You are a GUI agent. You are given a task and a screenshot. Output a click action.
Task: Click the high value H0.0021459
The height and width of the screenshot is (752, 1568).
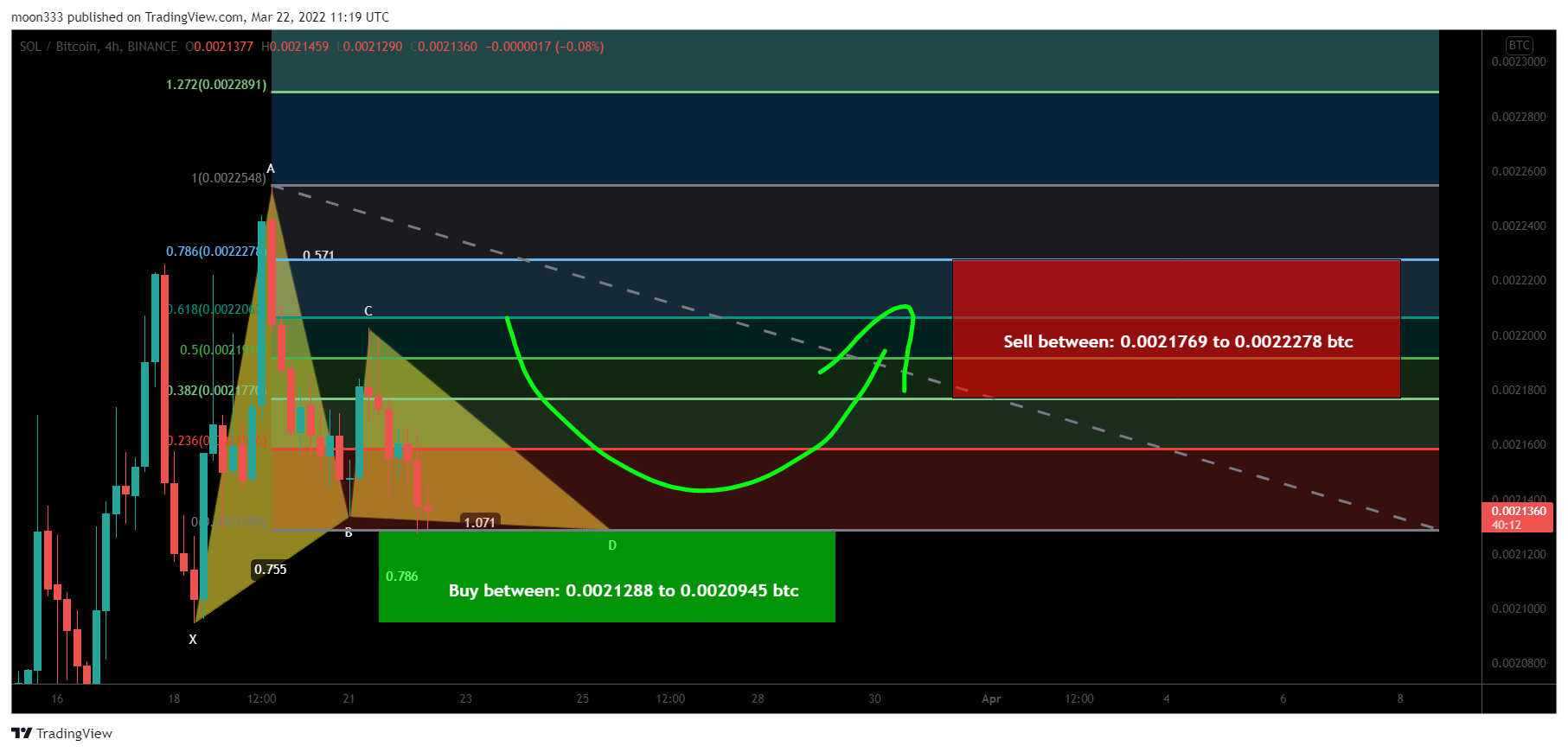(295, 47)
